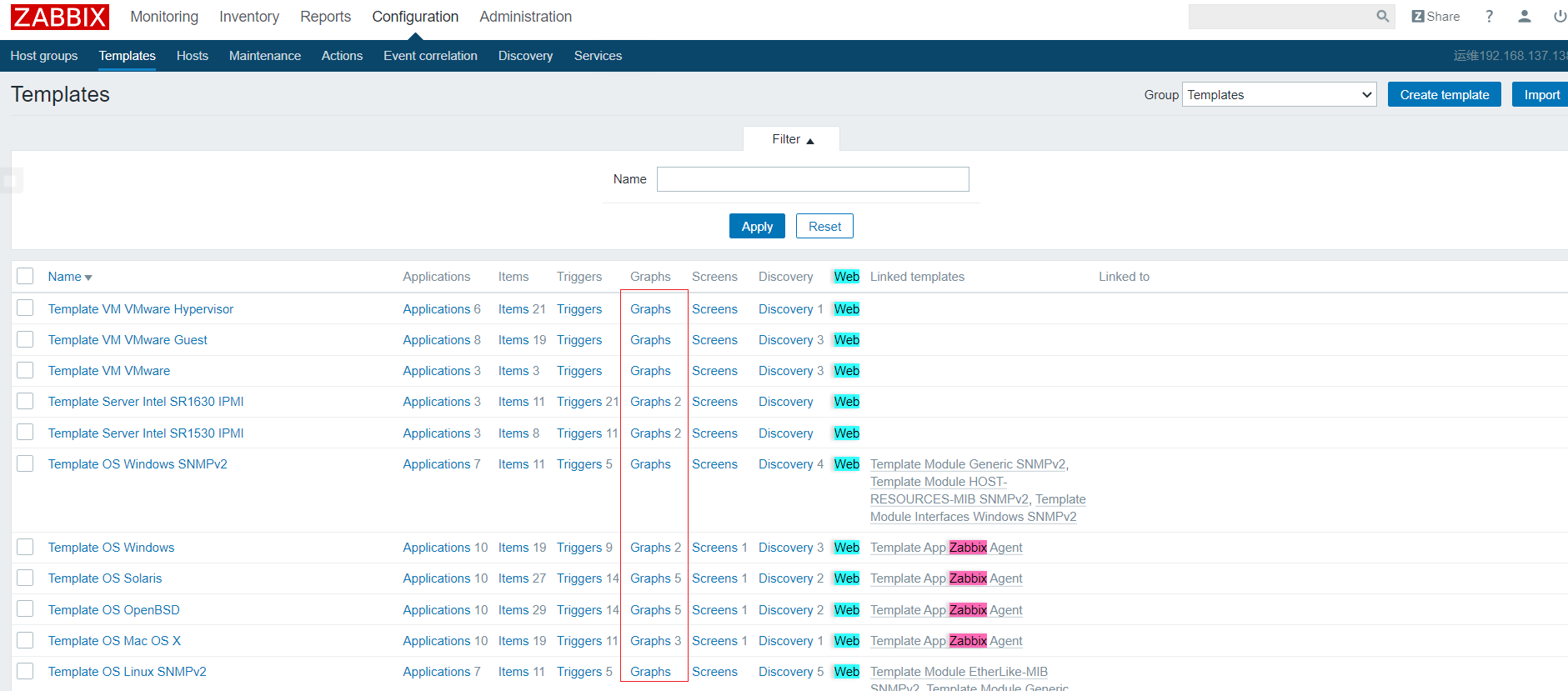This screenshot has height=691, width=1568.
Task: Open Web link for Template OS OpenBSD
Action: tap(847, 610)
